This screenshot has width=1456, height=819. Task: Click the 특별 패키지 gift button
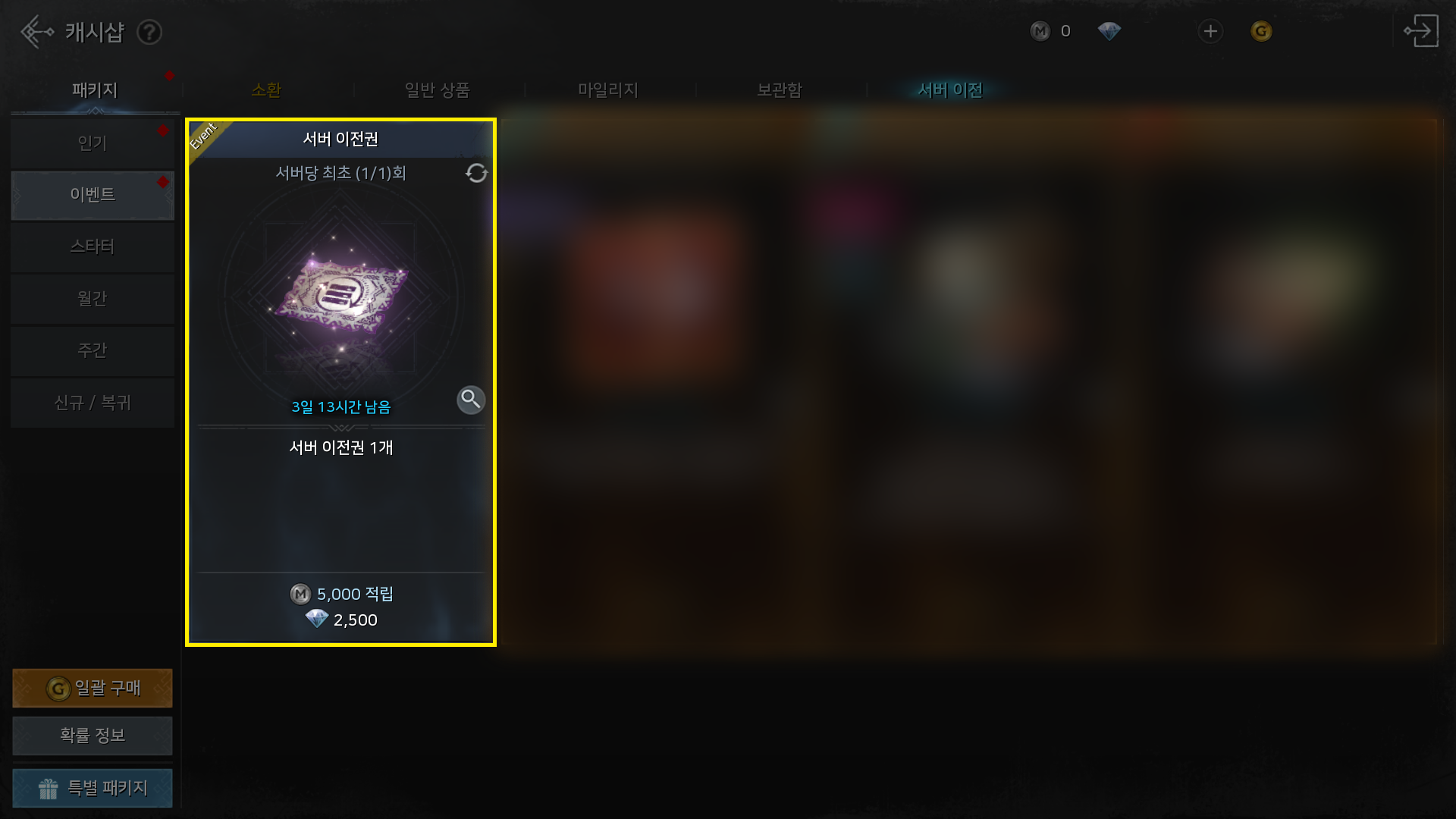(x=93, y=789)
